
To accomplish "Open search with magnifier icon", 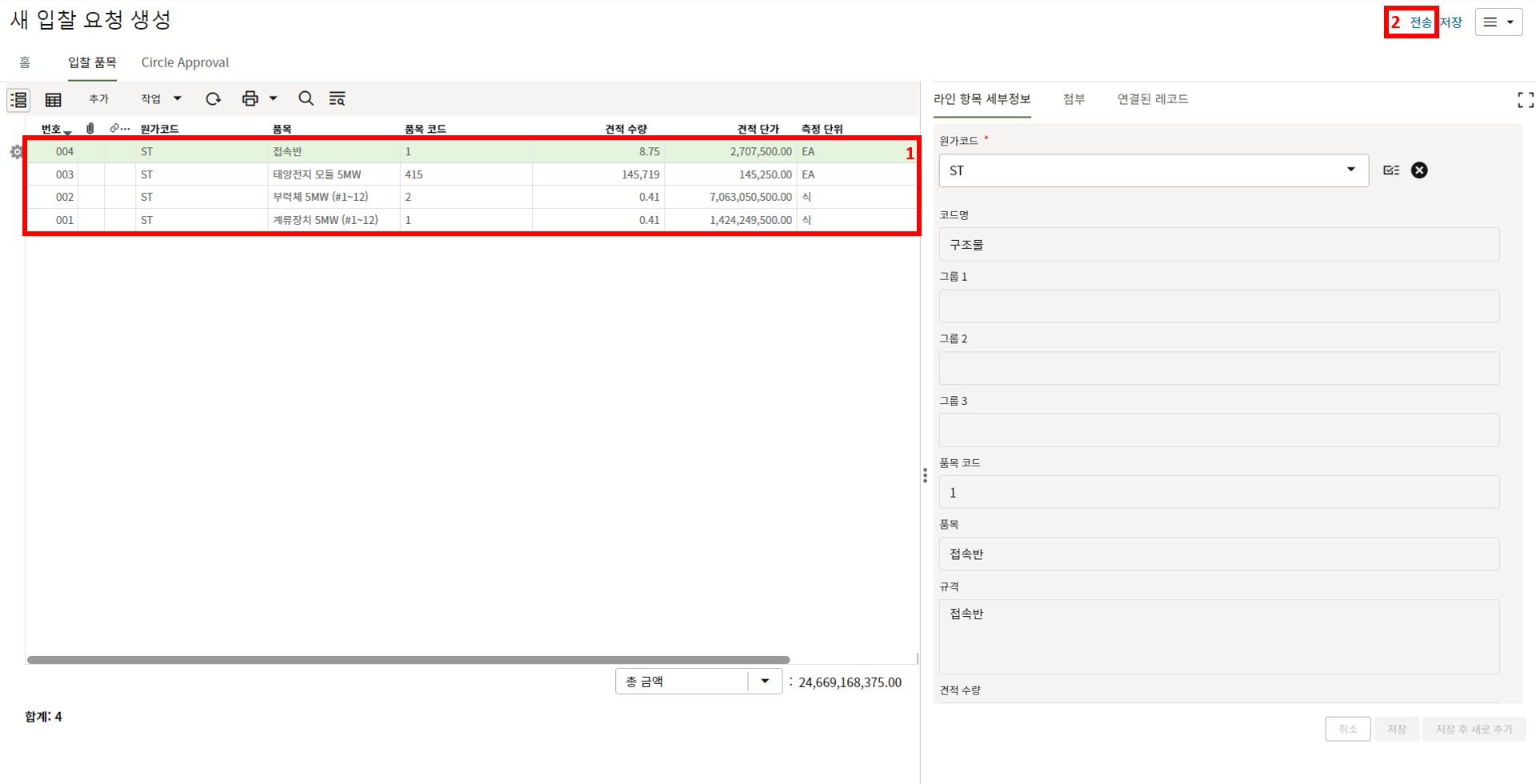I will (306, 98).
